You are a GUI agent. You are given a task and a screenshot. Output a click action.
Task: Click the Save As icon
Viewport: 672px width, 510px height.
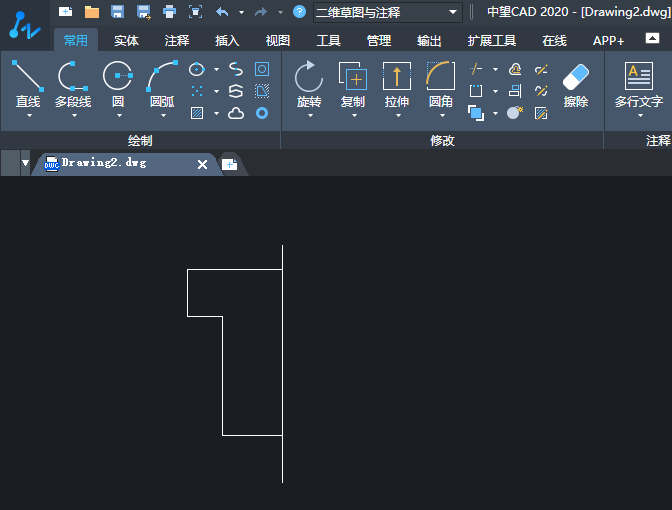point(144,12)
